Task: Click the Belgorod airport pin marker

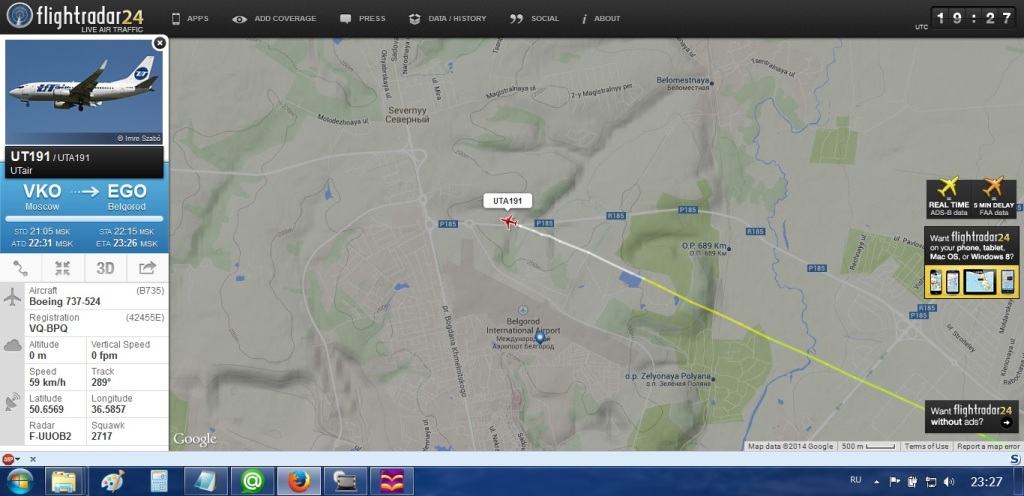Action: (x=540, y=337)
